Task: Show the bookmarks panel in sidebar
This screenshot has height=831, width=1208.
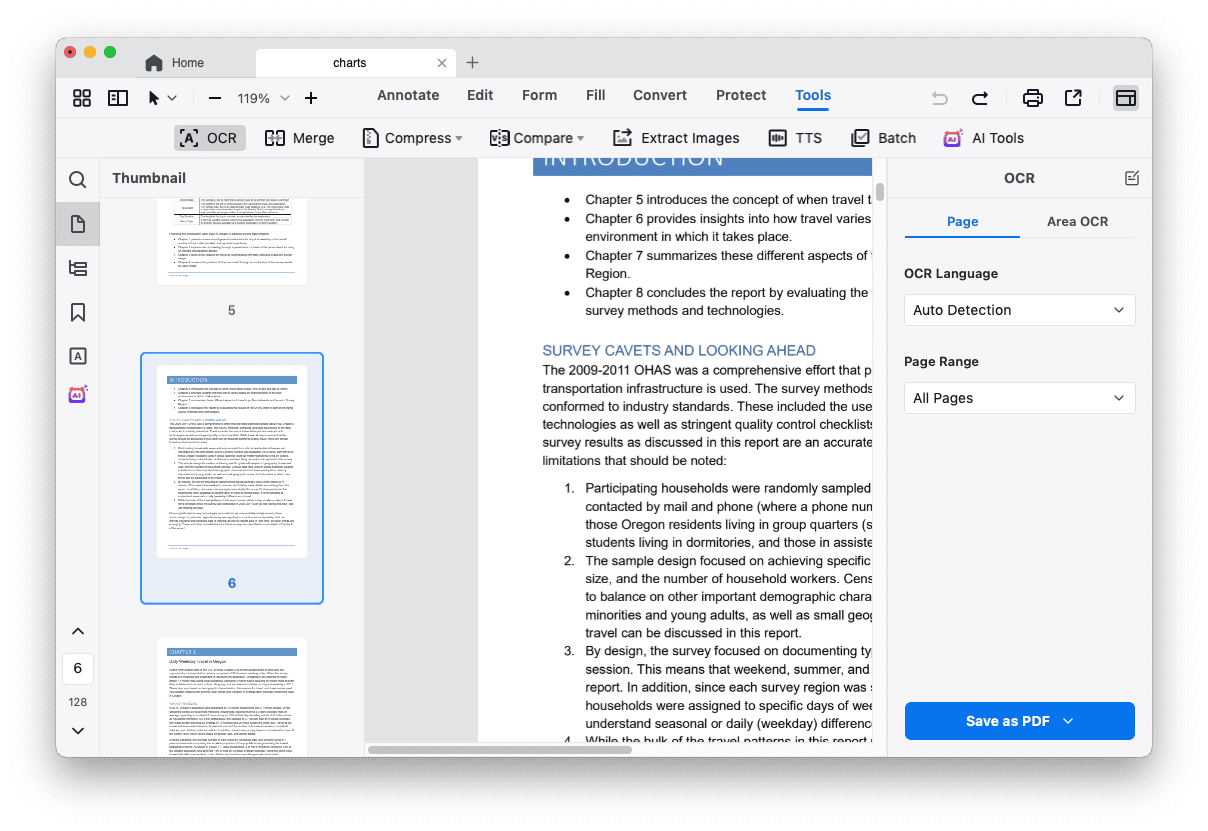Action: (x=78, y=312)
